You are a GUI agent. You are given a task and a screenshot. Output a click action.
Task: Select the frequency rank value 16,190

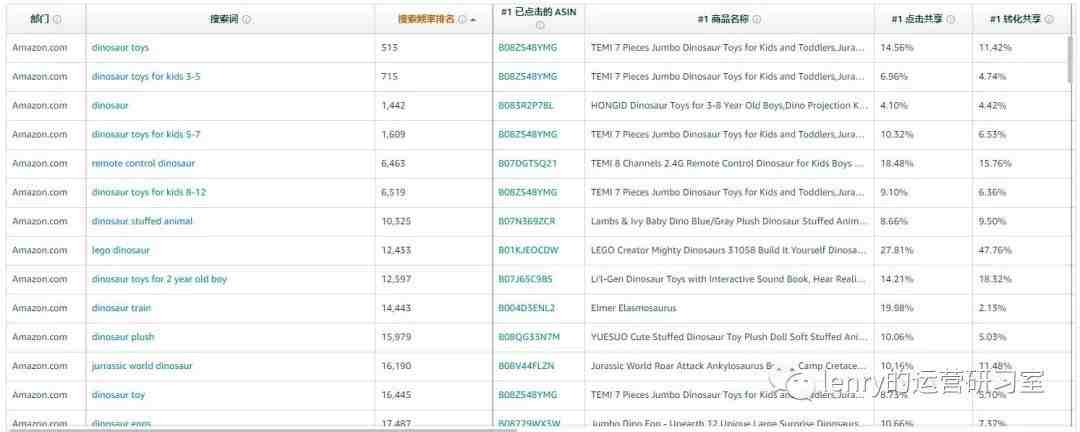click(x=396, y=366)
